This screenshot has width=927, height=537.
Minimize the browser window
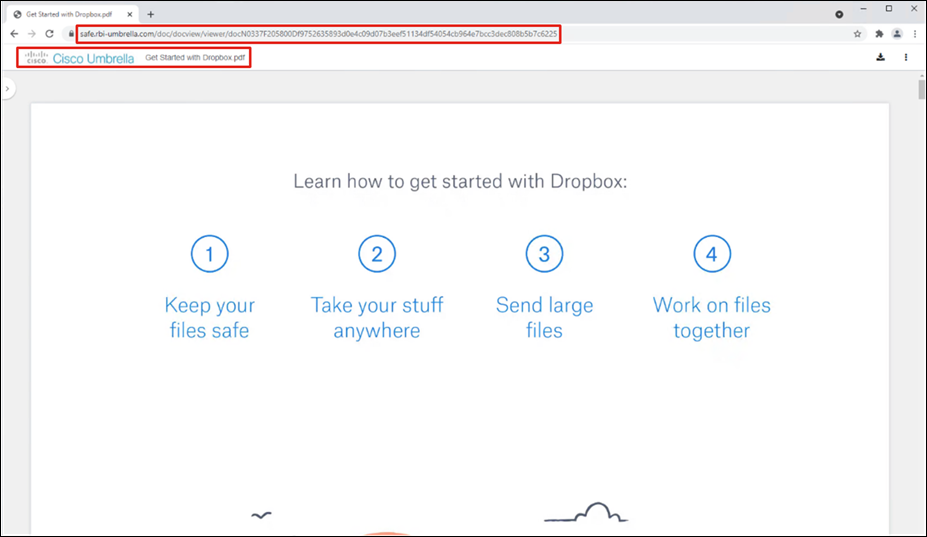coord(864,9)
